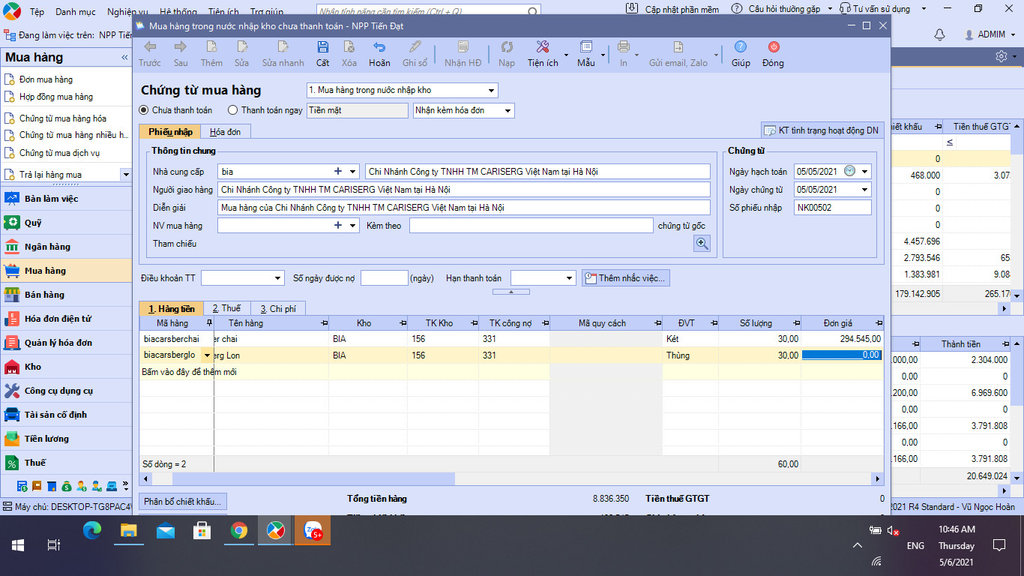
Task: Open the 1. Hàng tiền tab
Action: point(171,308)
